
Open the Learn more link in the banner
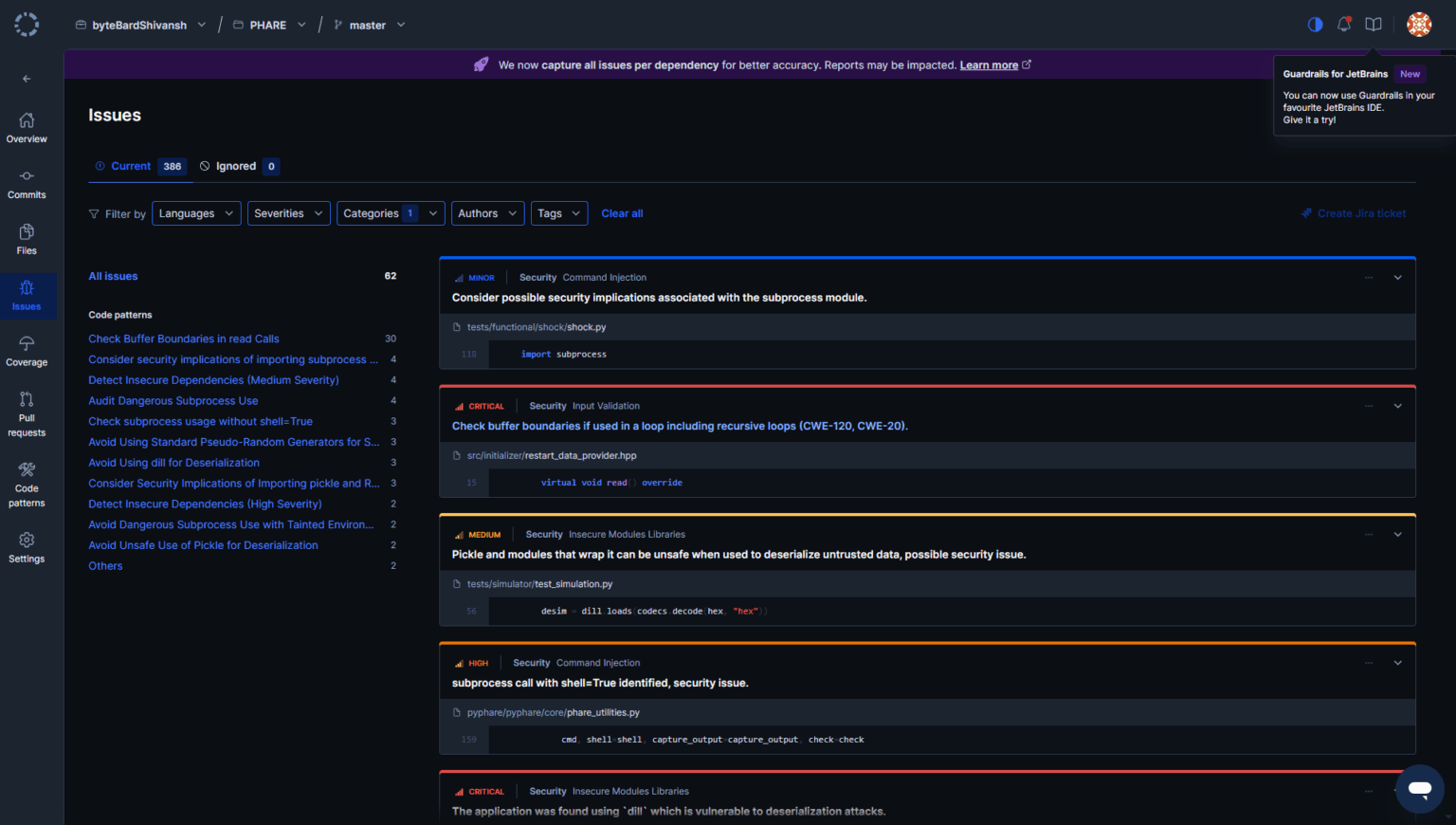pos(989,64)
